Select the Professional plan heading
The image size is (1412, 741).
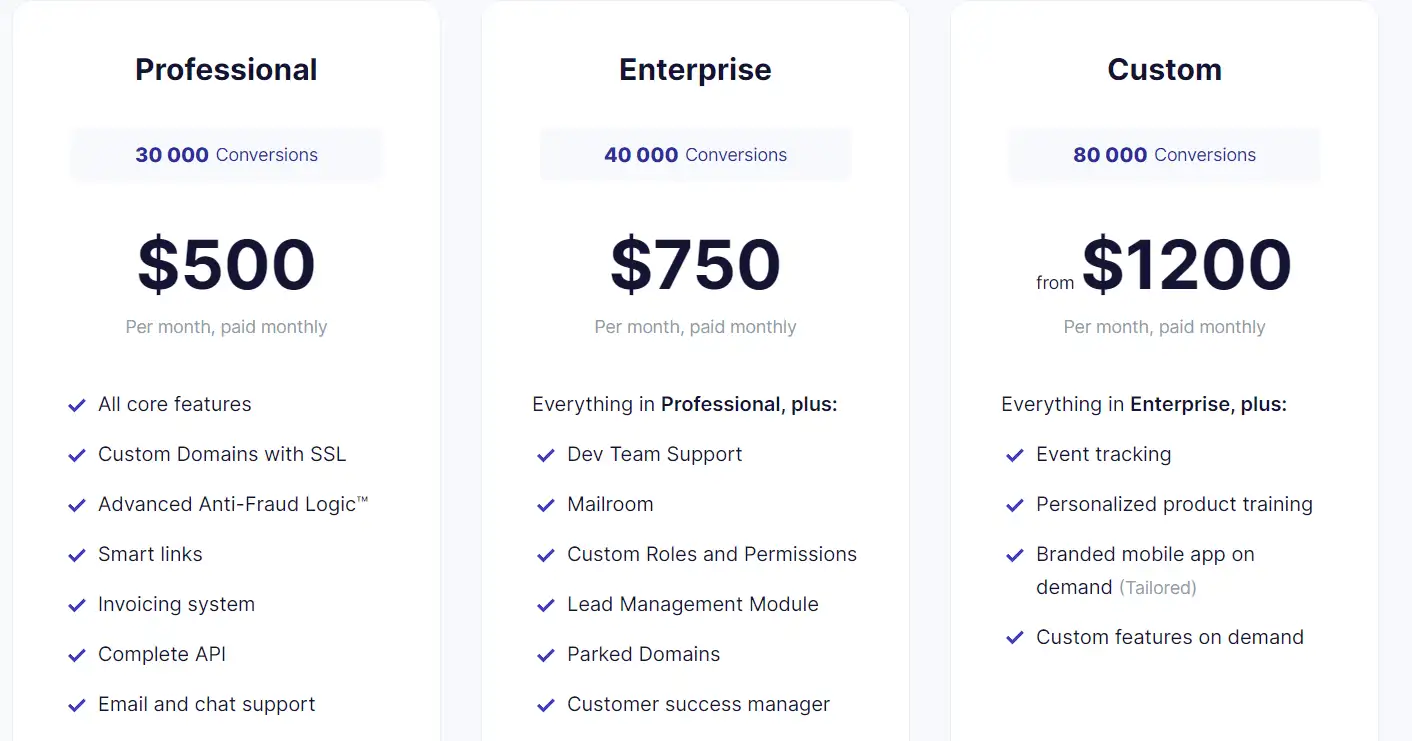(x=226, y=70)
